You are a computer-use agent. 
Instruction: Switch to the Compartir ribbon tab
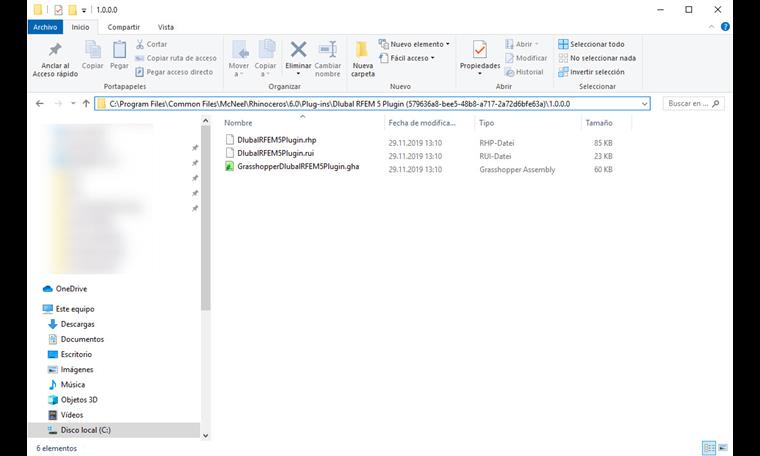124,27
